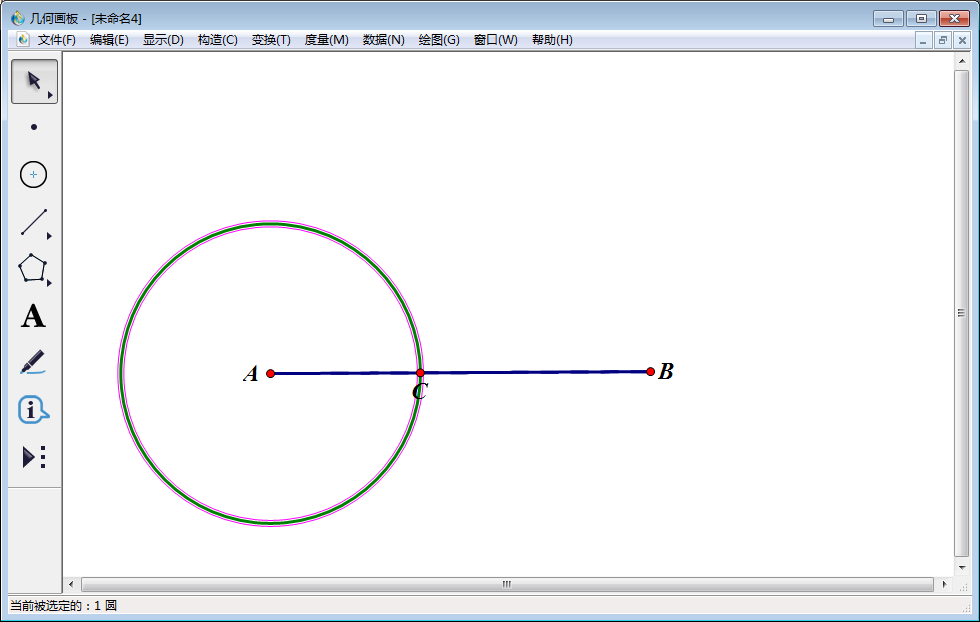Select the Arrow selection tool
The width and height of the screenshot is (980, 622).
tap(34, 81)
